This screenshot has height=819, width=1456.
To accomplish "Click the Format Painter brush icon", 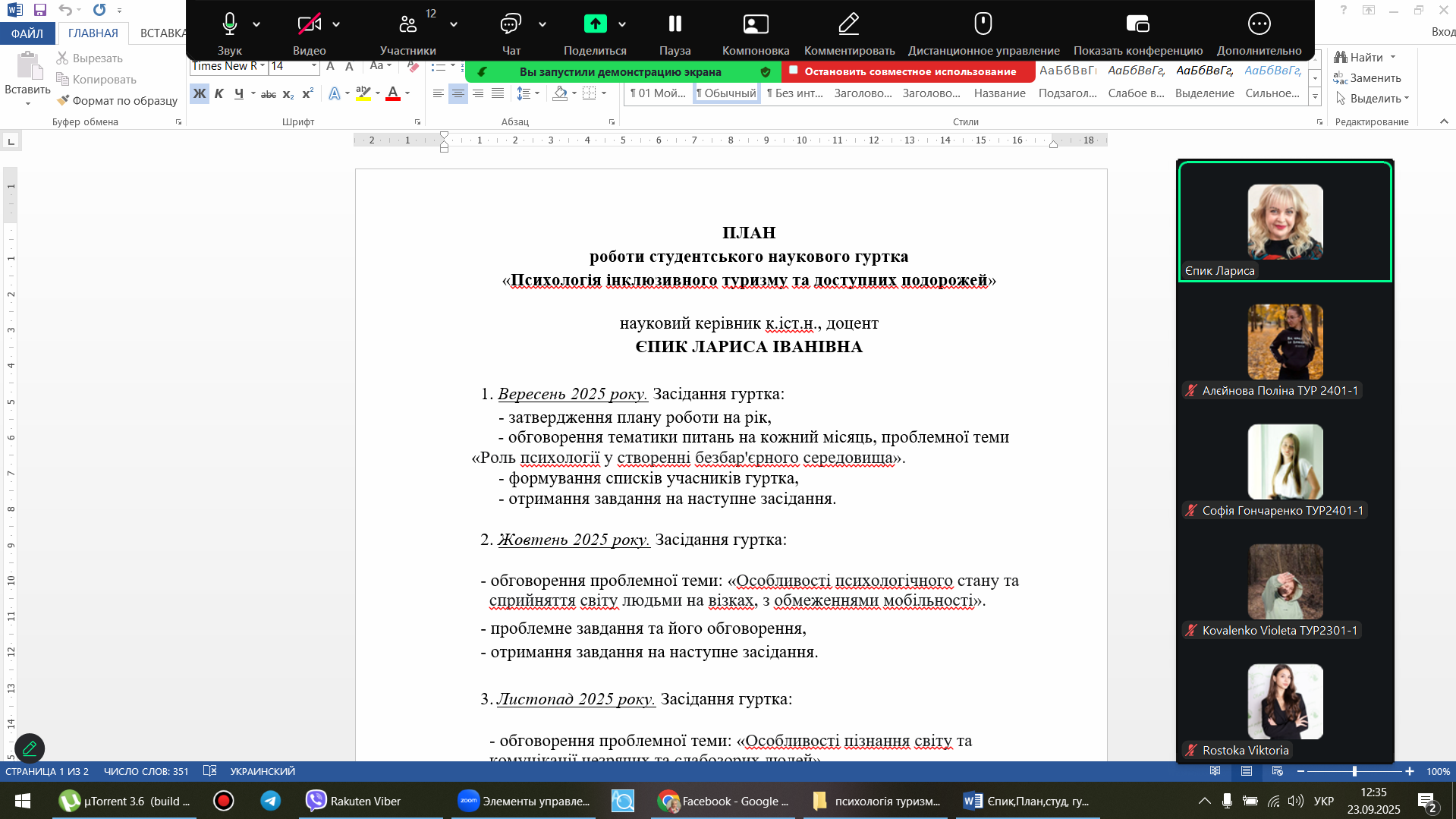I will pyautogui.click(x=63, y=100).
